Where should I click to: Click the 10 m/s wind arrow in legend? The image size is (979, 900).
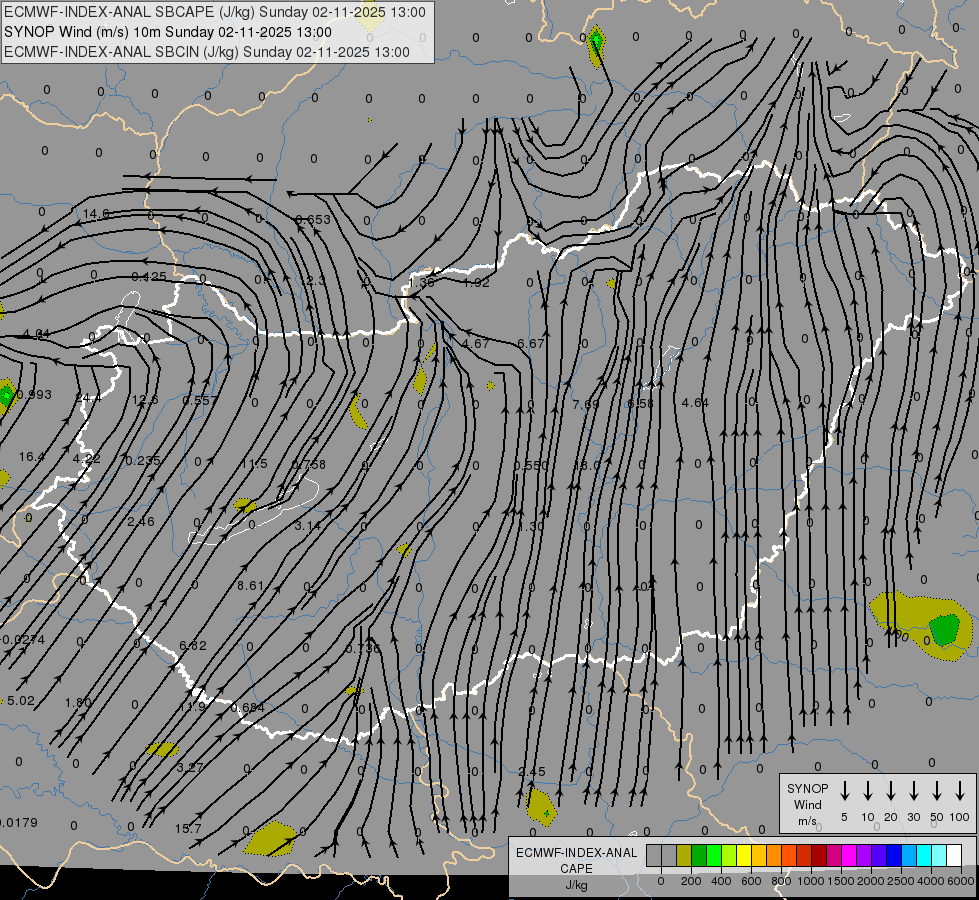pyautogui.click(x=867, y=791)
